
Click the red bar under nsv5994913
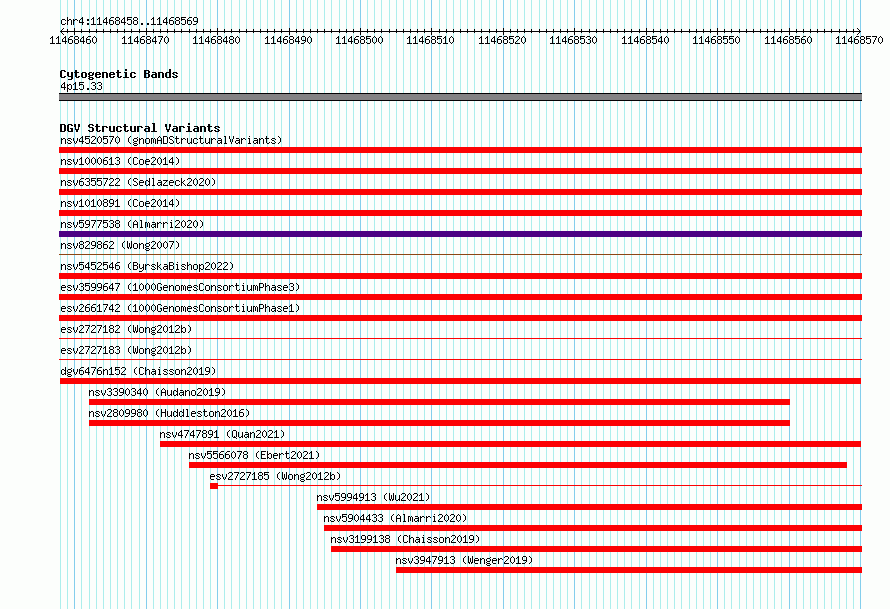click(590, 507)
